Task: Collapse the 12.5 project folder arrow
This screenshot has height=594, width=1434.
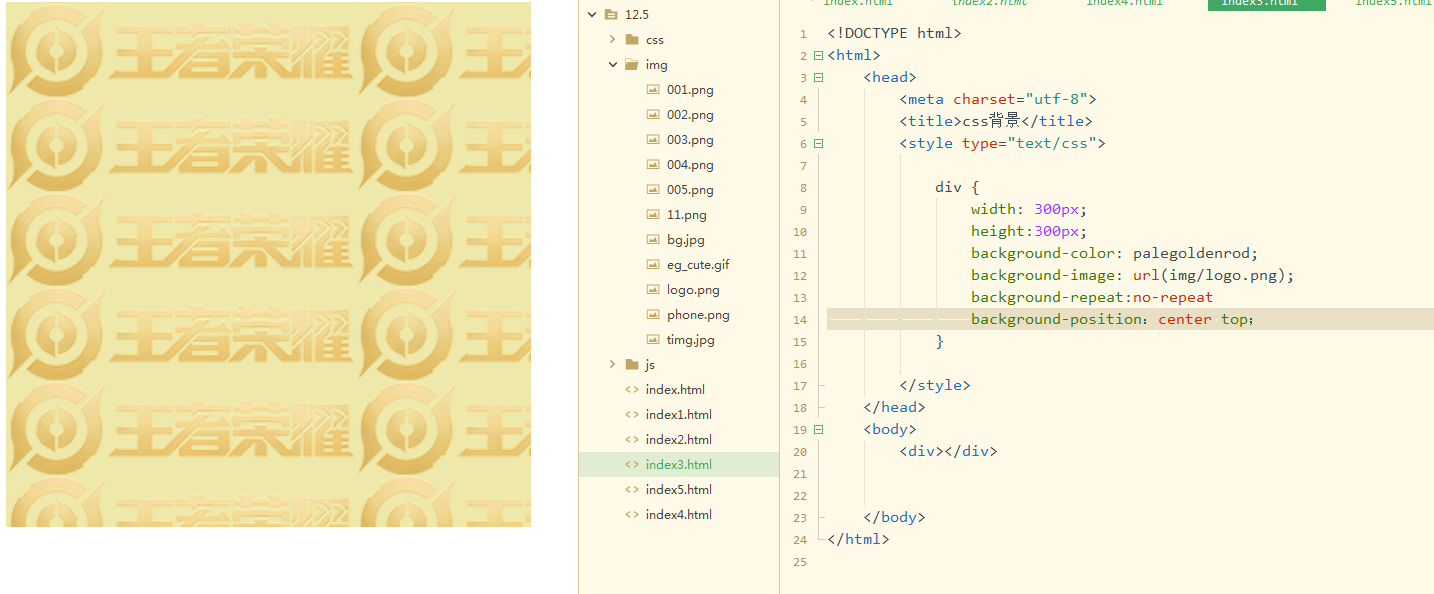Action: click(x=591, y=15)
